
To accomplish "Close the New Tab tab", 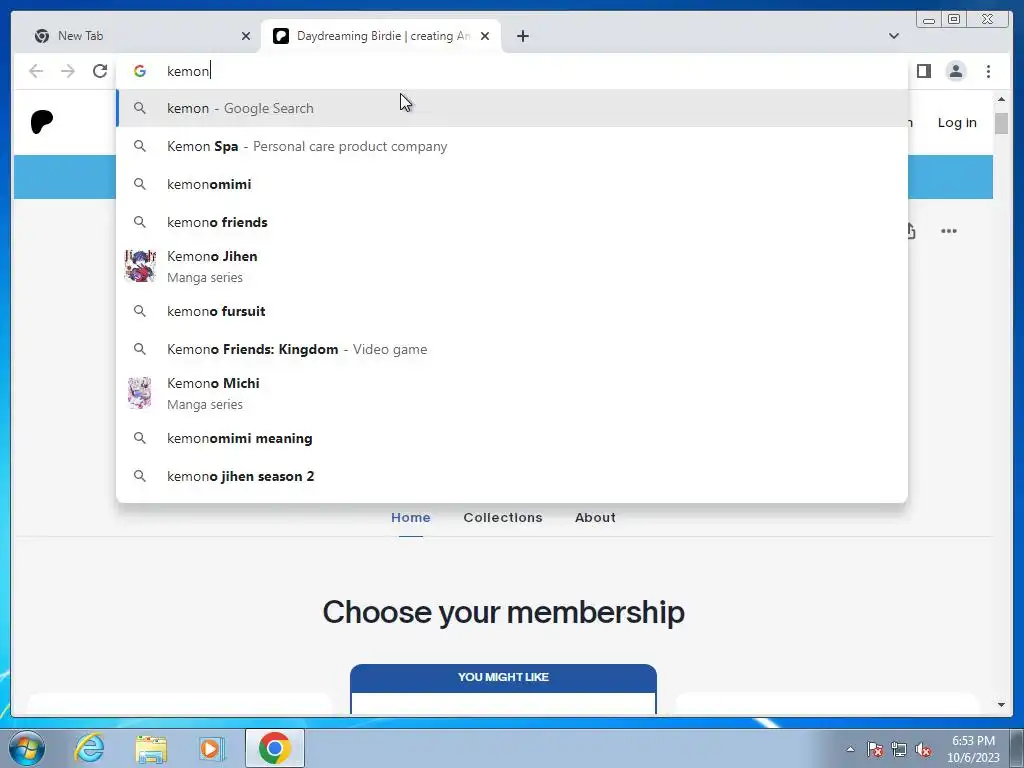I will point(246,37).
